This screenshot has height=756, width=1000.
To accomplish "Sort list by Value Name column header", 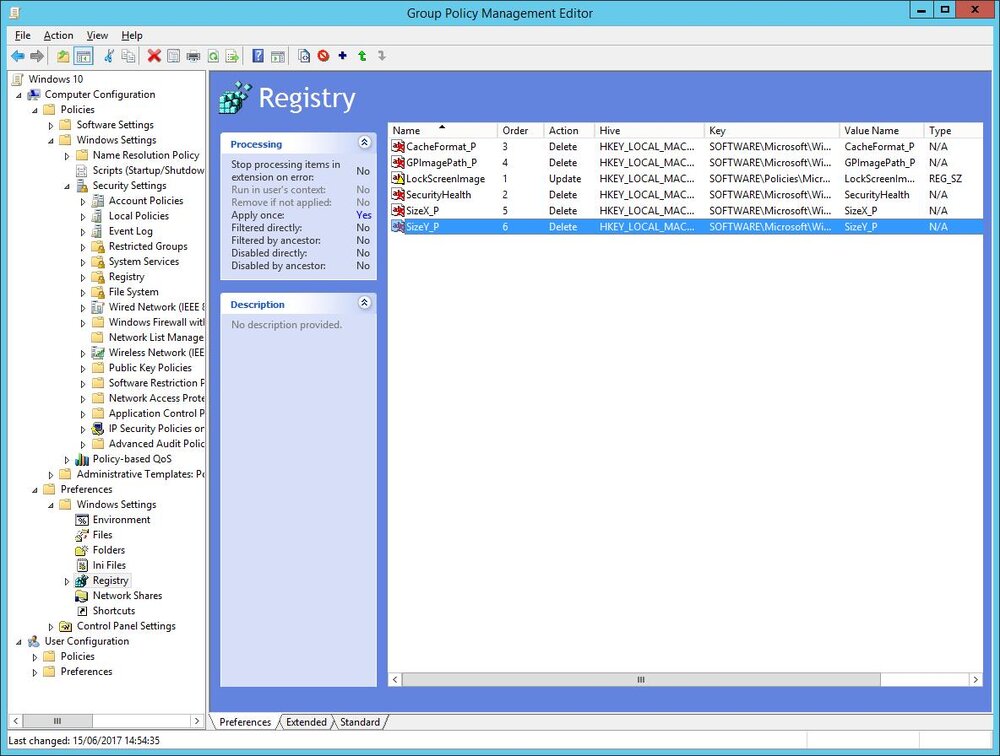I will 881,131.
